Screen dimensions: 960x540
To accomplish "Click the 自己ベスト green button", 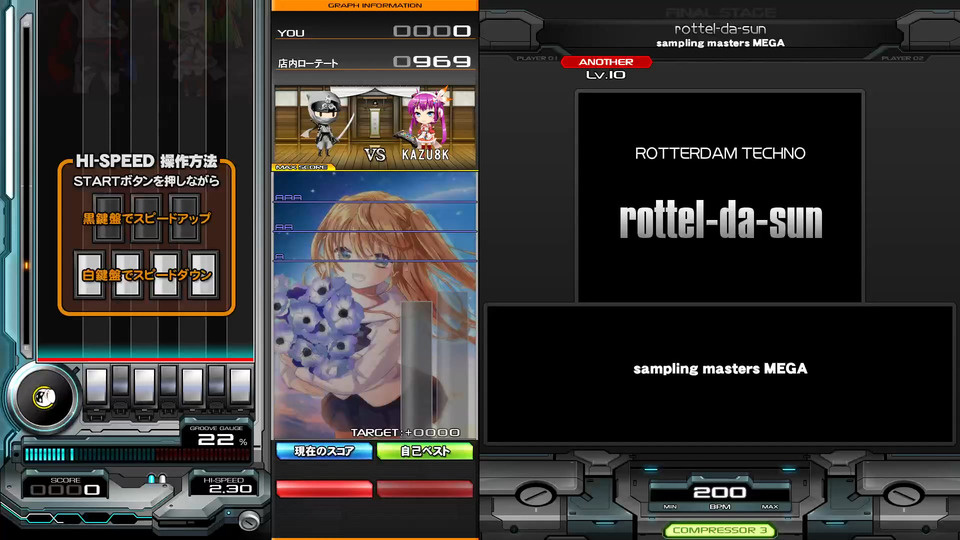I will click(425, 451).
